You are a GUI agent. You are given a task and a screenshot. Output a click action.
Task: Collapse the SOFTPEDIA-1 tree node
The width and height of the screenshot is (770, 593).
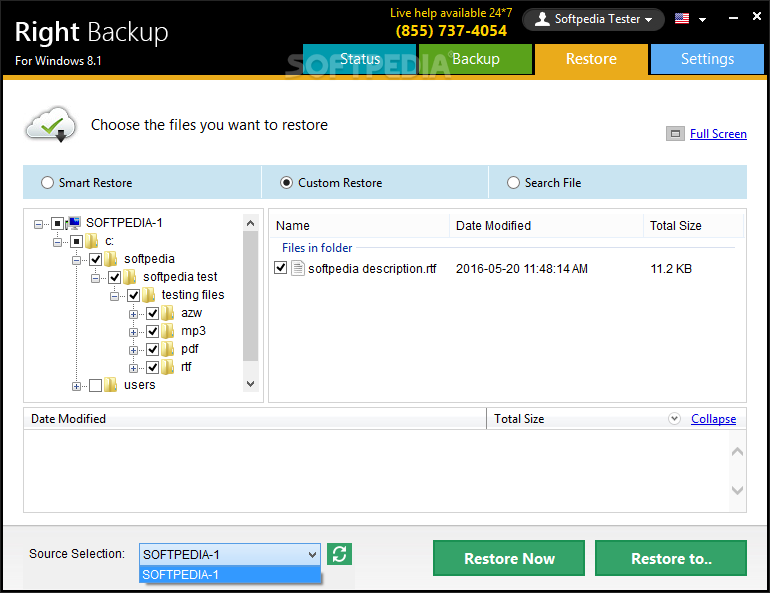(38, 224)
